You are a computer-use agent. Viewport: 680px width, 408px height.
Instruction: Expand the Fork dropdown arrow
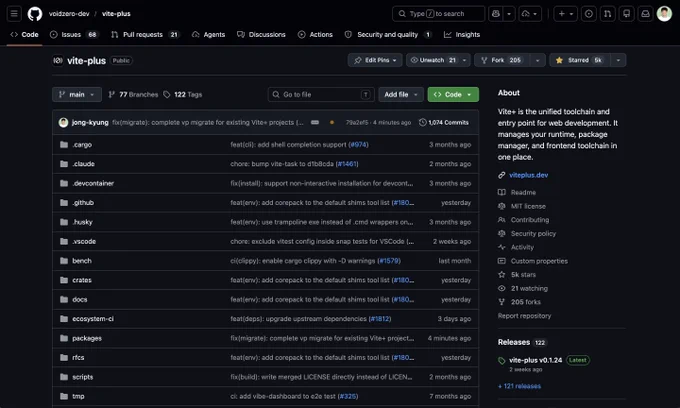tap(538, 60)
